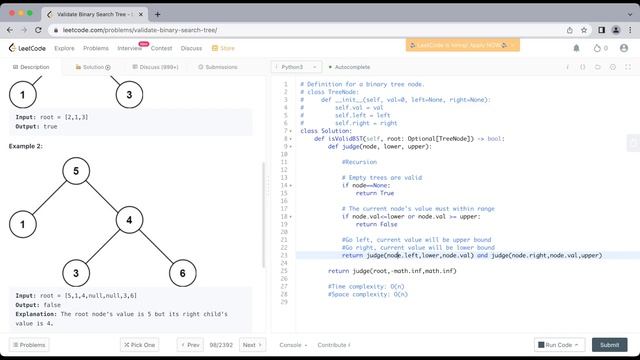Image resolution: width=640 pixels, height=360 pixels.
Task: Open the LeetCode account avatar
Action: pyautogui.click(x=624, y=48)
